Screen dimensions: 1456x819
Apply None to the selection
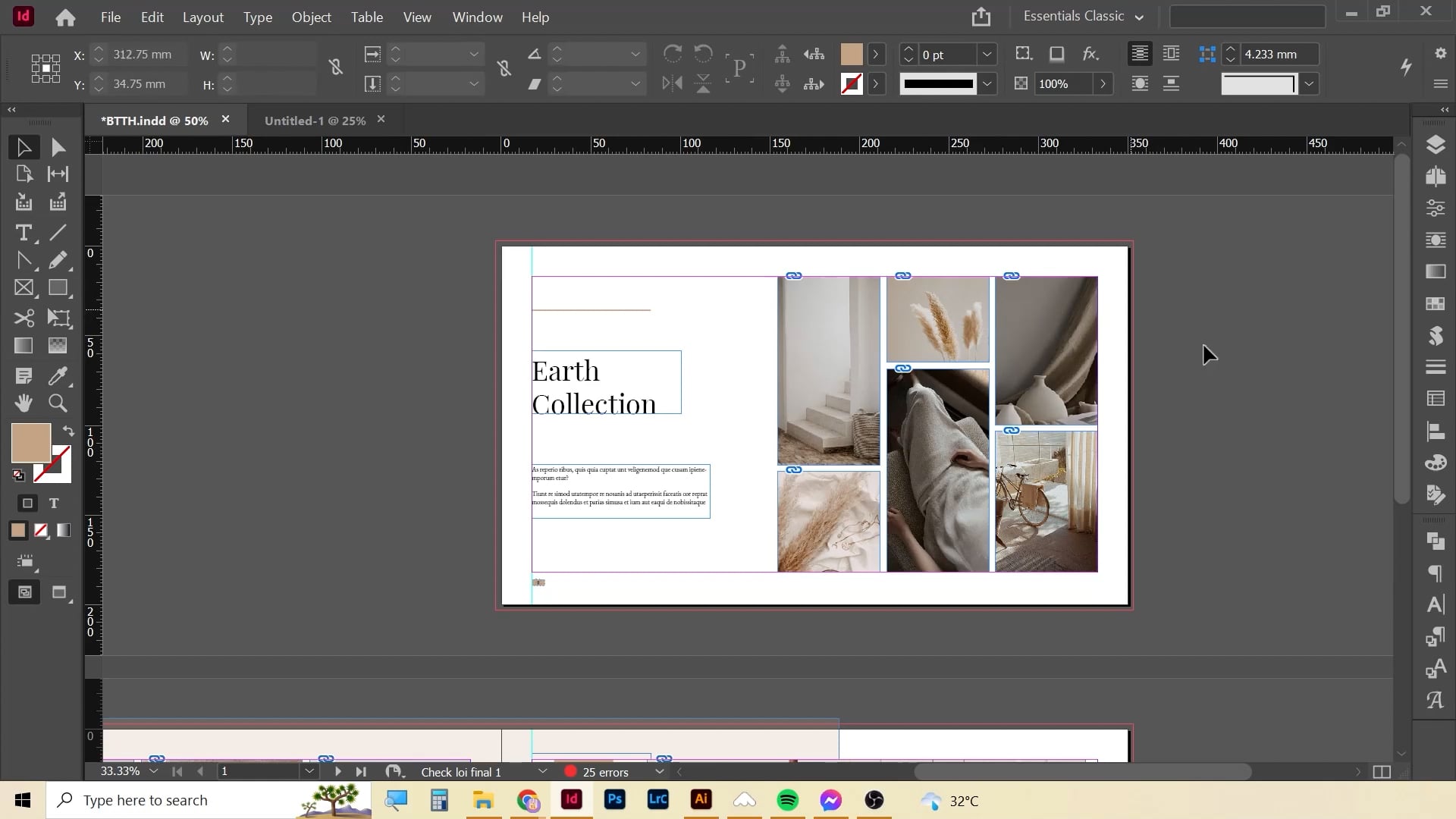pos(41,531)
